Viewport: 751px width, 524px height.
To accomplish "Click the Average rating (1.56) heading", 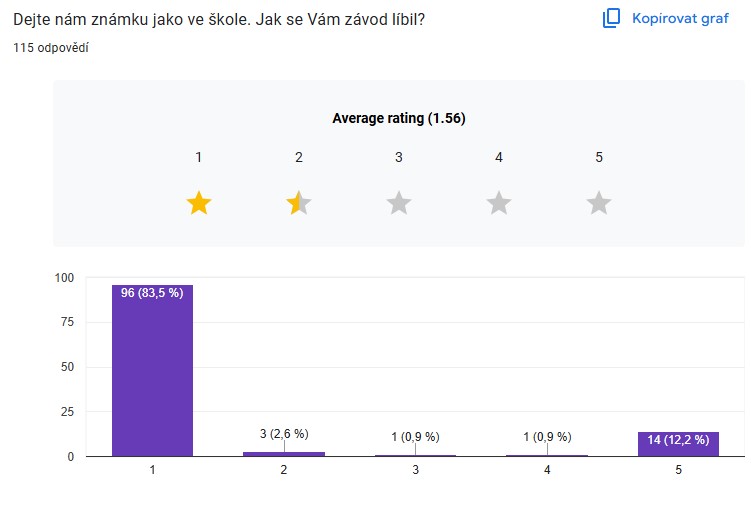I will pos(399,118).
